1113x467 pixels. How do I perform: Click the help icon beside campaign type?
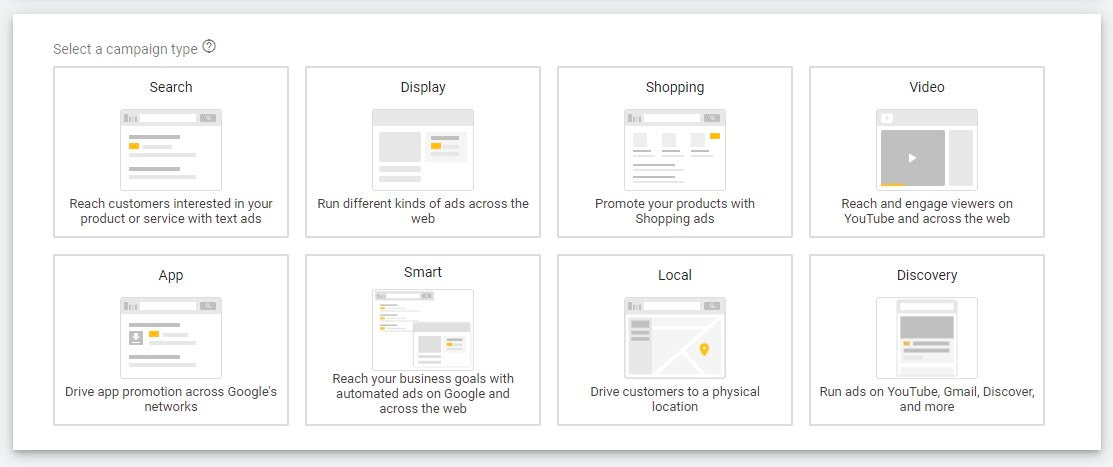(209, 47)
